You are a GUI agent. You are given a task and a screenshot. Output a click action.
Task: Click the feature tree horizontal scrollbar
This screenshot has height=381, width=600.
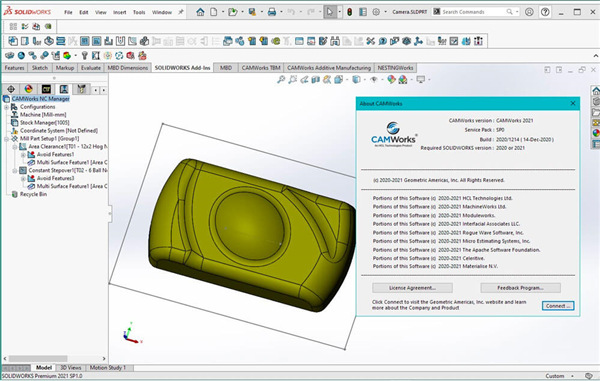point(54,359)
